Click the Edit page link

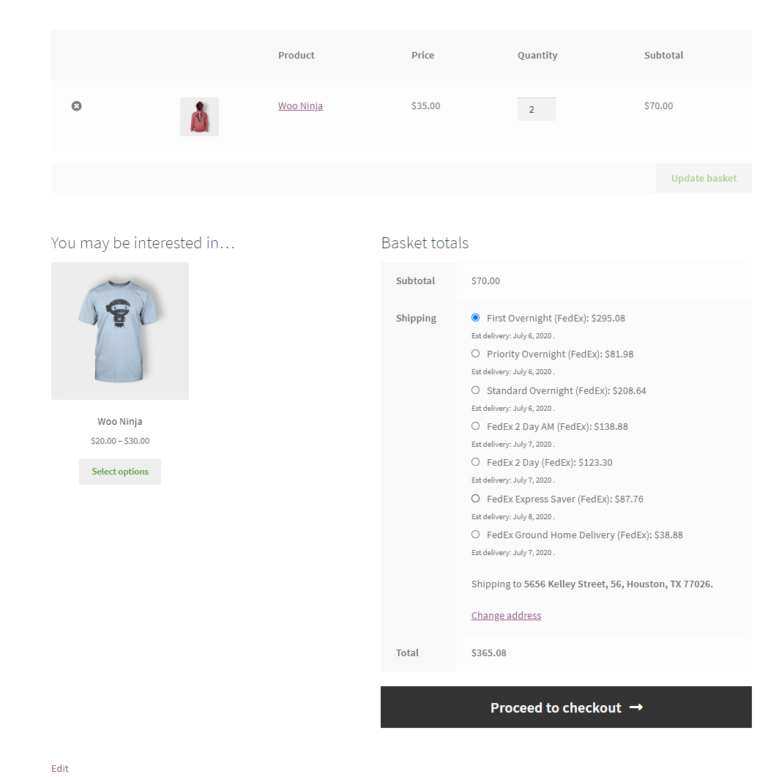(x=60, y=768)
